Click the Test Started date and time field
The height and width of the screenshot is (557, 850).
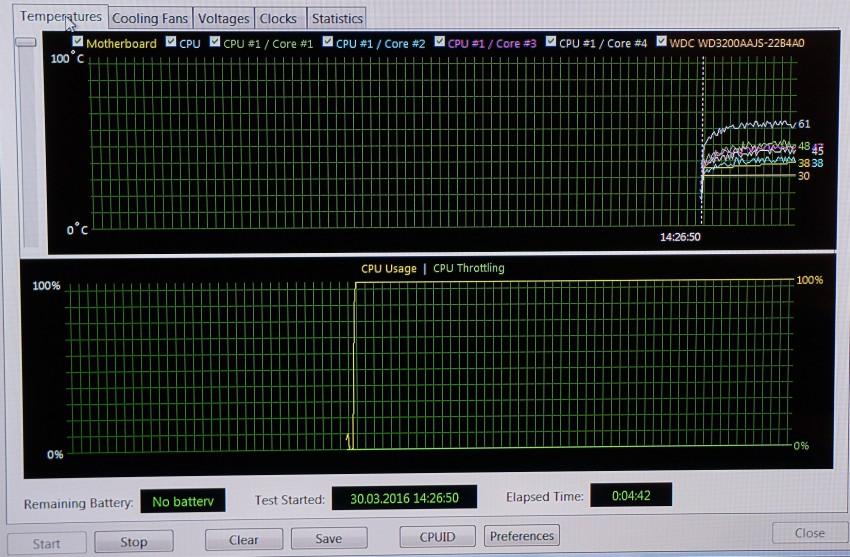point(404,498)
